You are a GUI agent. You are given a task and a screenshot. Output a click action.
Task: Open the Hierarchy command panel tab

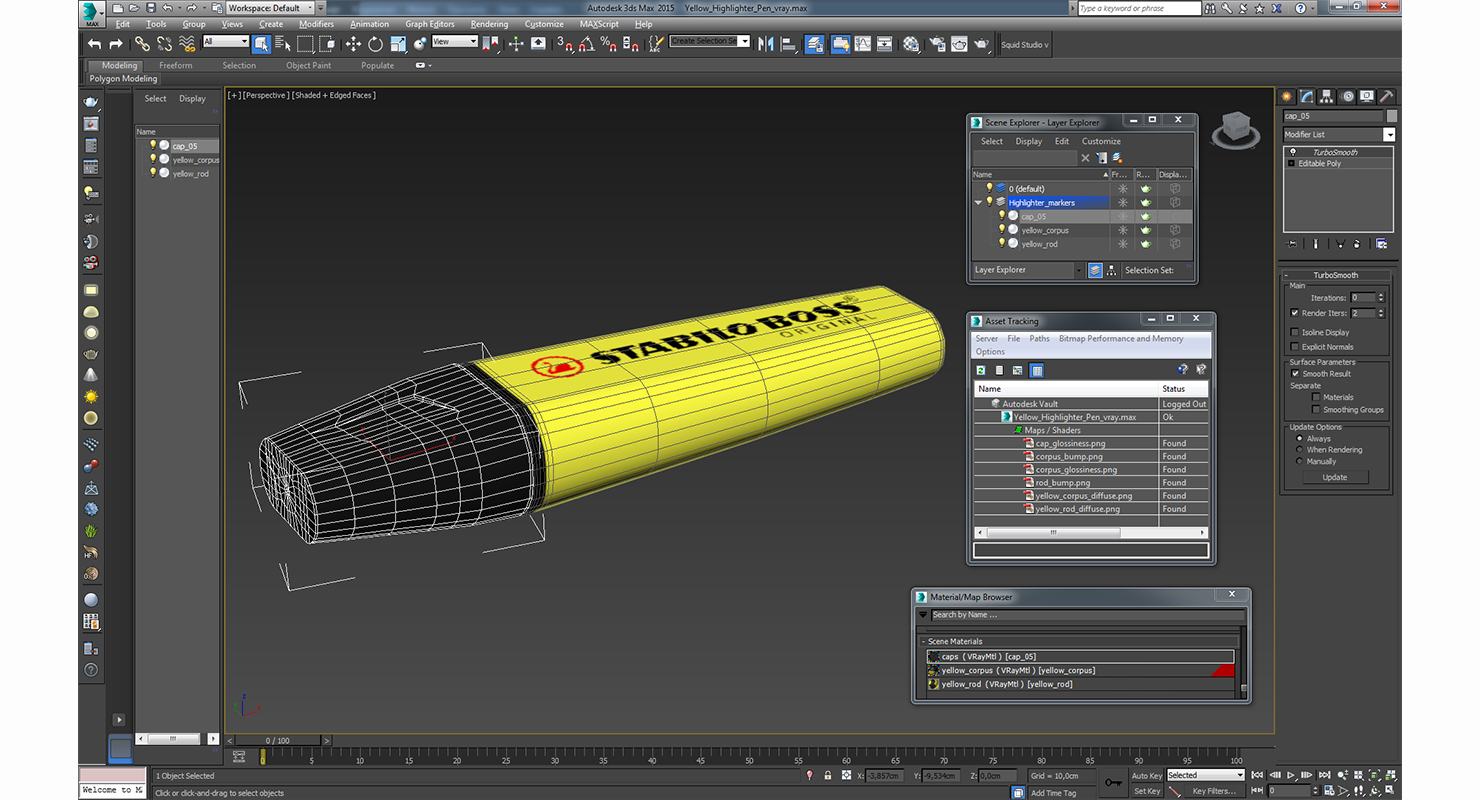point(1327,97)
